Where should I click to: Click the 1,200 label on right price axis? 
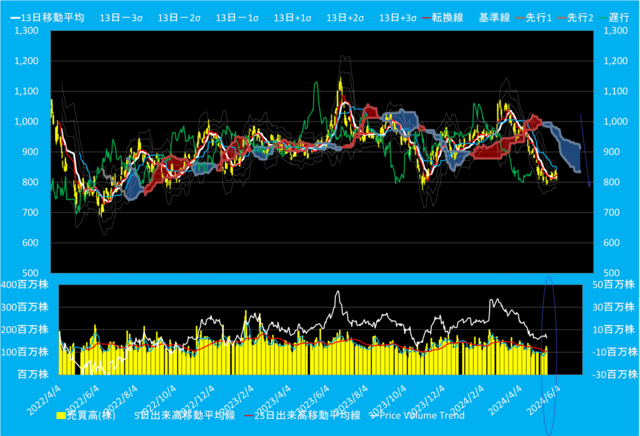pos(616,61)
